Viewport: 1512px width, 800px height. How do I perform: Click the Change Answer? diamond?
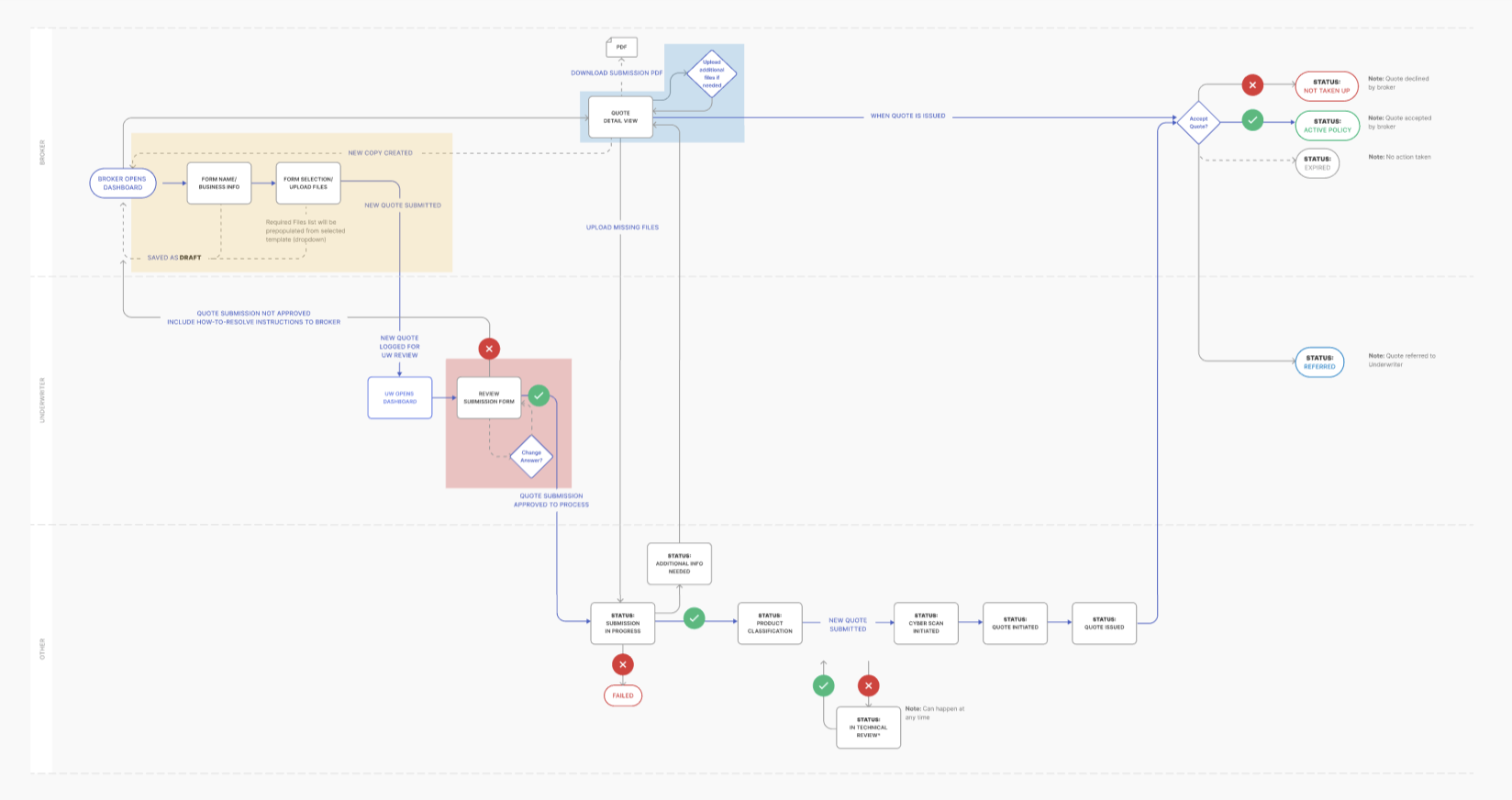[x=531, y=457]
